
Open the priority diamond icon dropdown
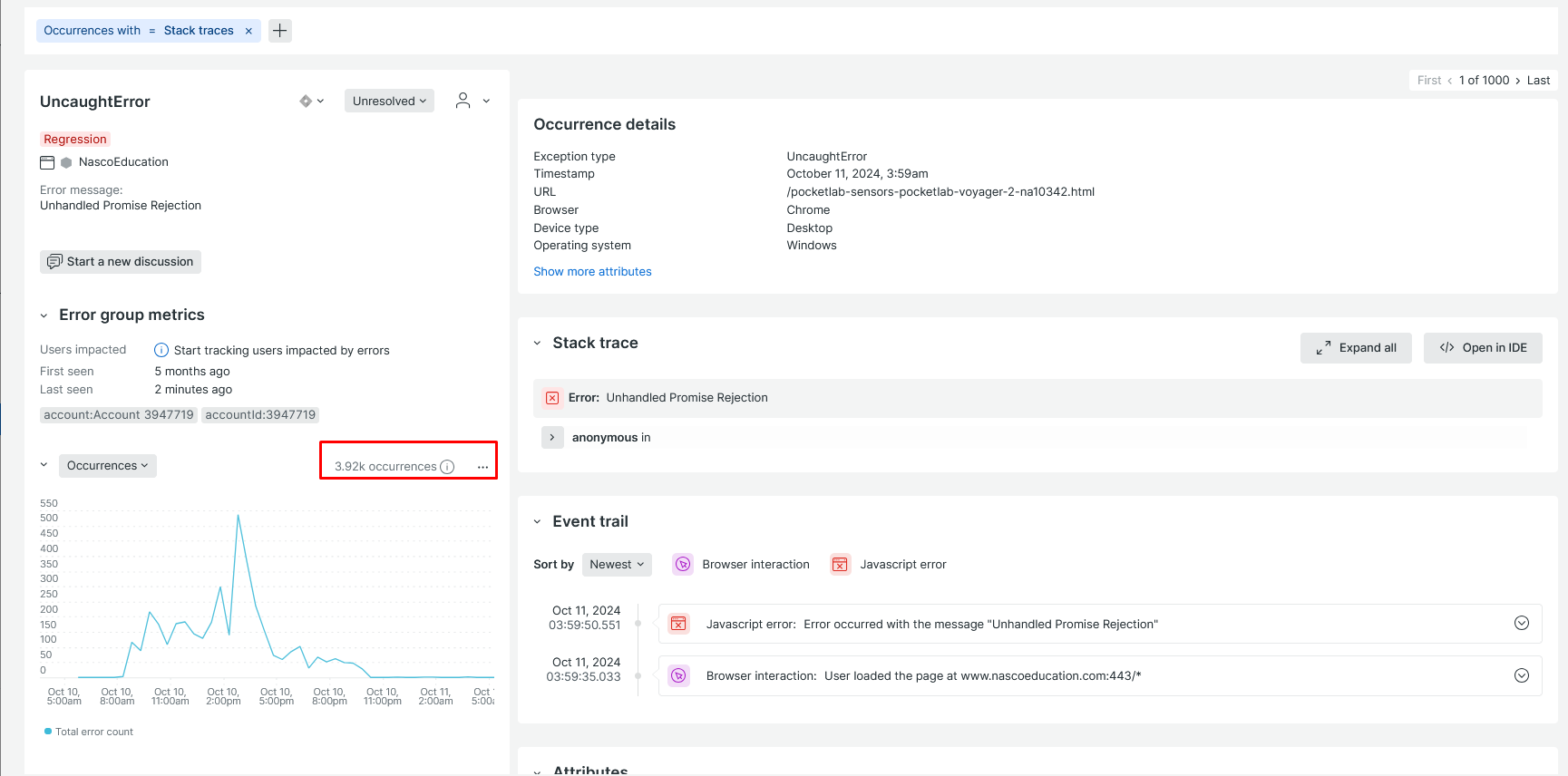[x=311, y=101]
